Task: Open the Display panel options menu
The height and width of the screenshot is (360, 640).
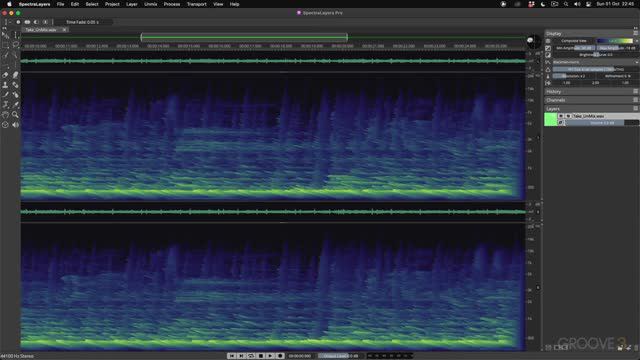Action: click(x=636, y=33)
